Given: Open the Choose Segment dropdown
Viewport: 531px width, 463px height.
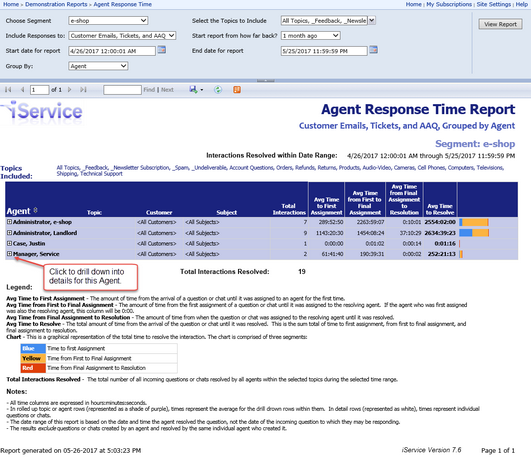Looking at the screenshot, I should click(108, 21).
